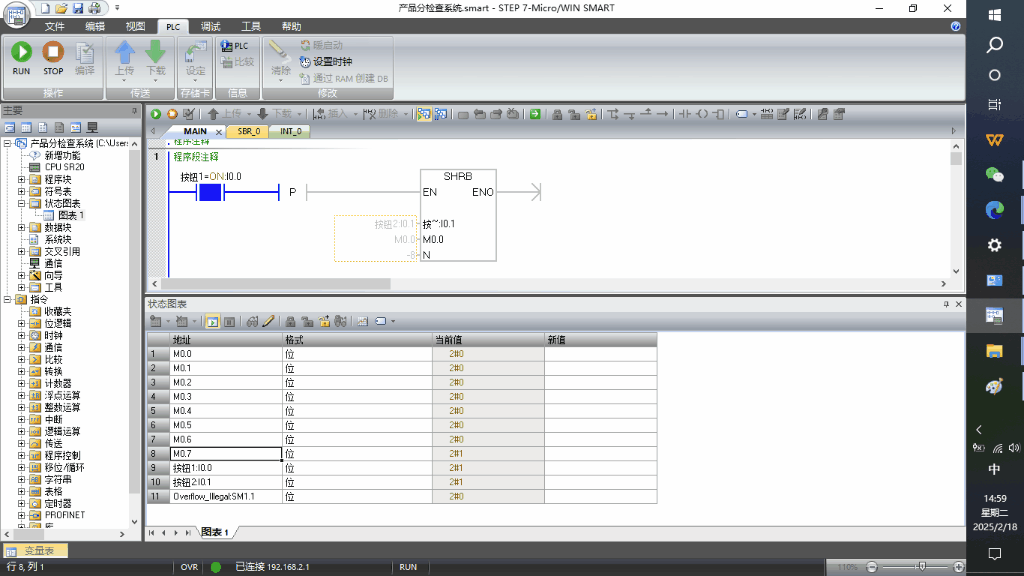This screenshot has height=576, width=1024.
Task: Click the 图表 1 sheet tab at bottom
Action: (216, 532)
